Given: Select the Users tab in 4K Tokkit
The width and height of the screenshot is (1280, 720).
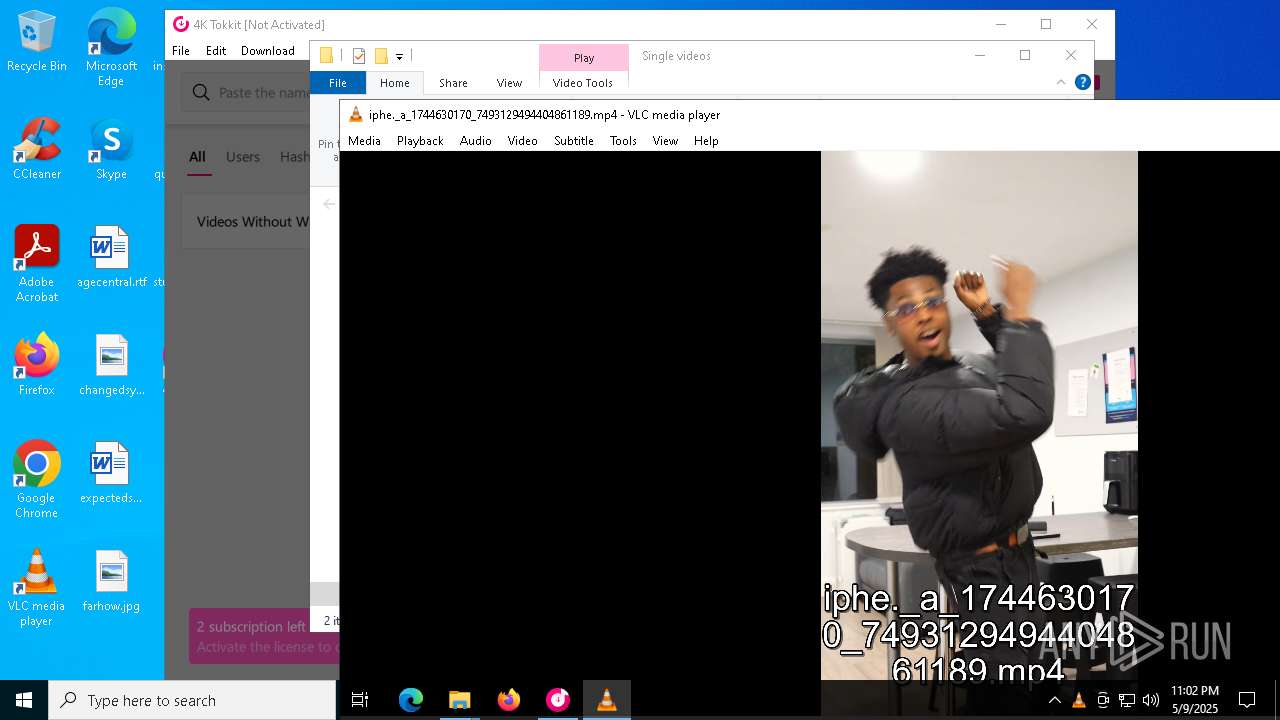Looking at the screenshot, I should click(243, 157).
